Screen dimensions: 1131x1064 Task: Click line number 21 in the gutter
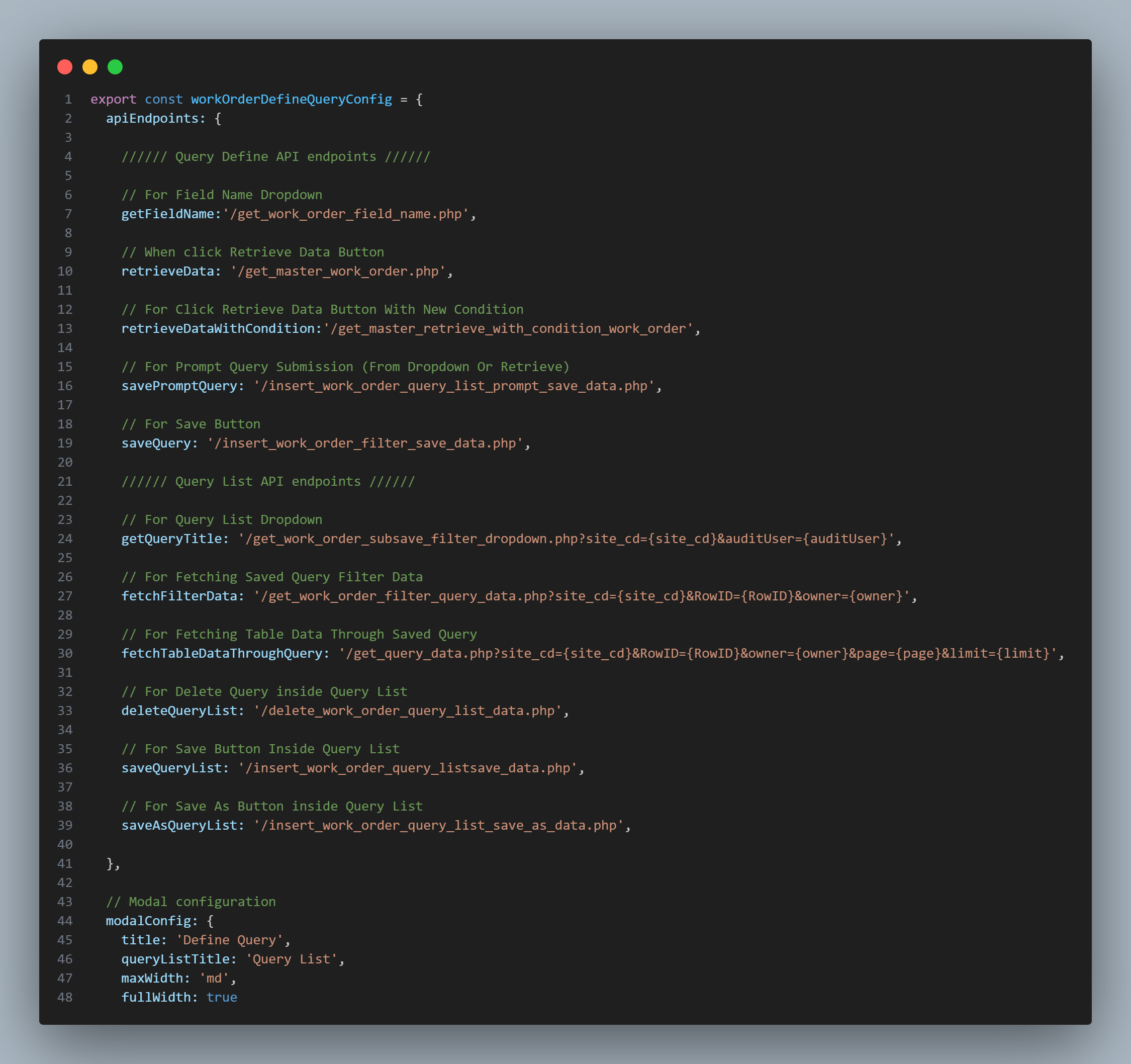(65, 481)
